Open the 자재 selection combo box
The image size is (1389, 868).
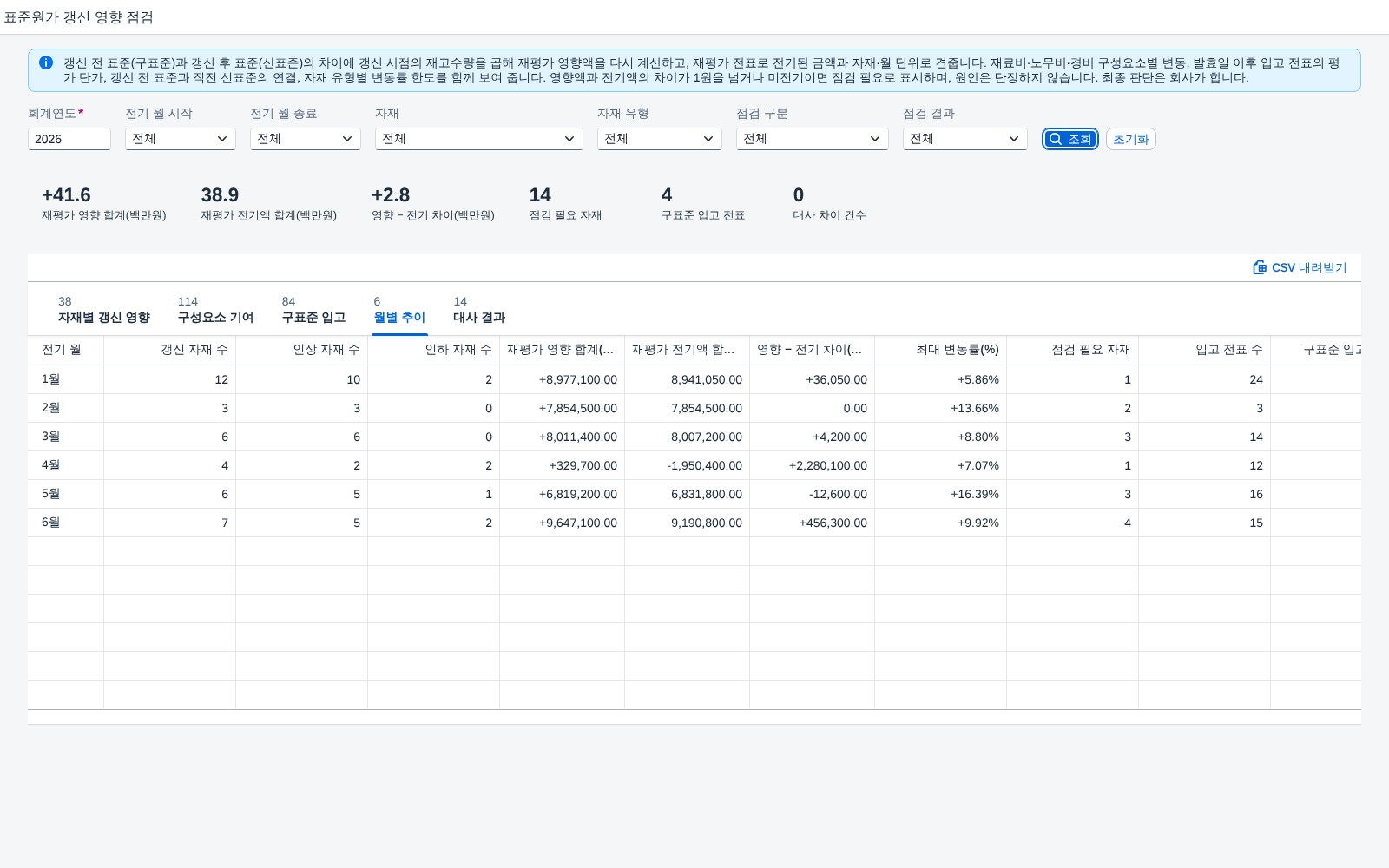click(479, 139)
